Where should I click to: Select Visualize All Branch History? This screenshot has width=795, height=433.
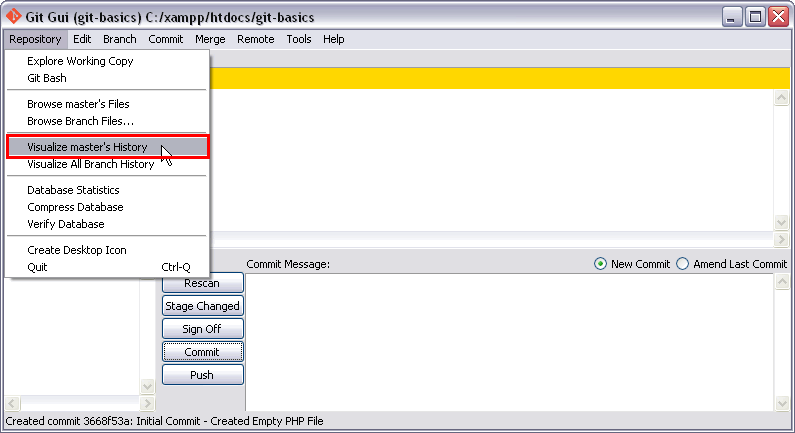click(x=90, y=164)
